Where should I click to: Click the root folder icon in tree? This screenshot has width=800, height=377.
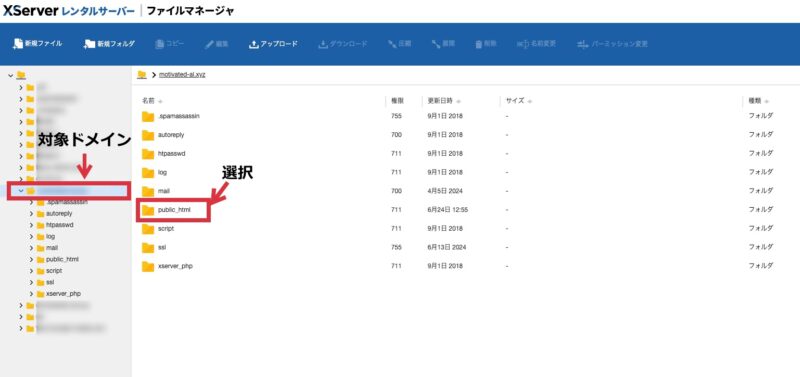[21, 76]
